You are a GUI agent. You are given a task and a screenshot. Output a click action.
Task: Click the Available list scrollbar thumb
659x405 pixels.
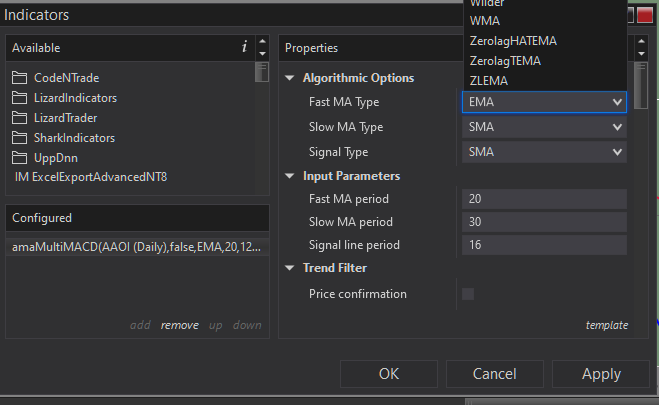[262, 72]
